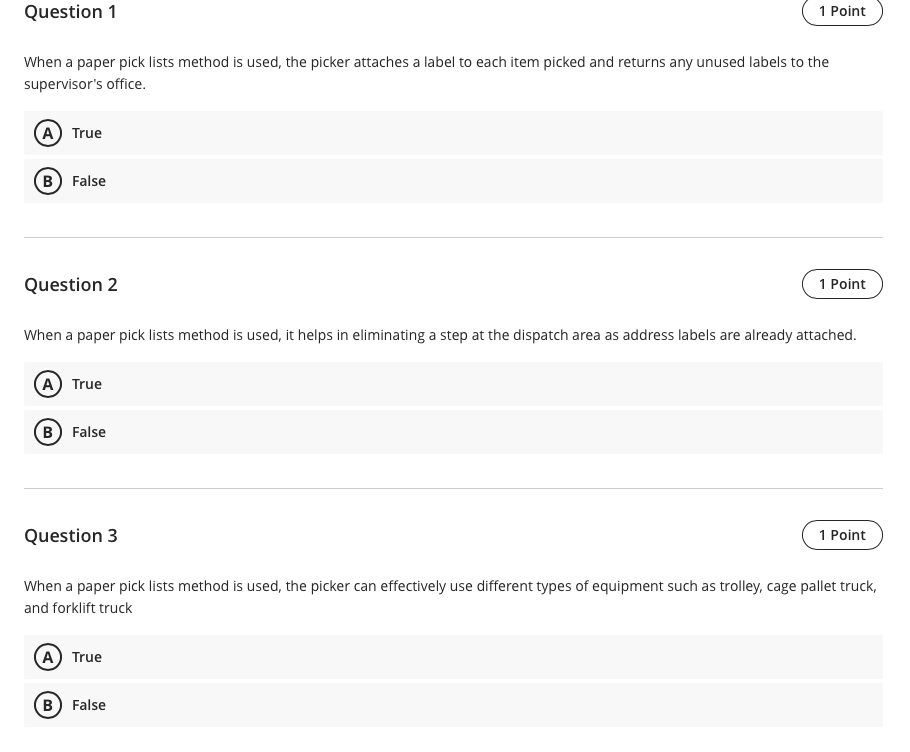Click the circled B icon in Question 1
The image size is (910, 752).
point(48,181)
